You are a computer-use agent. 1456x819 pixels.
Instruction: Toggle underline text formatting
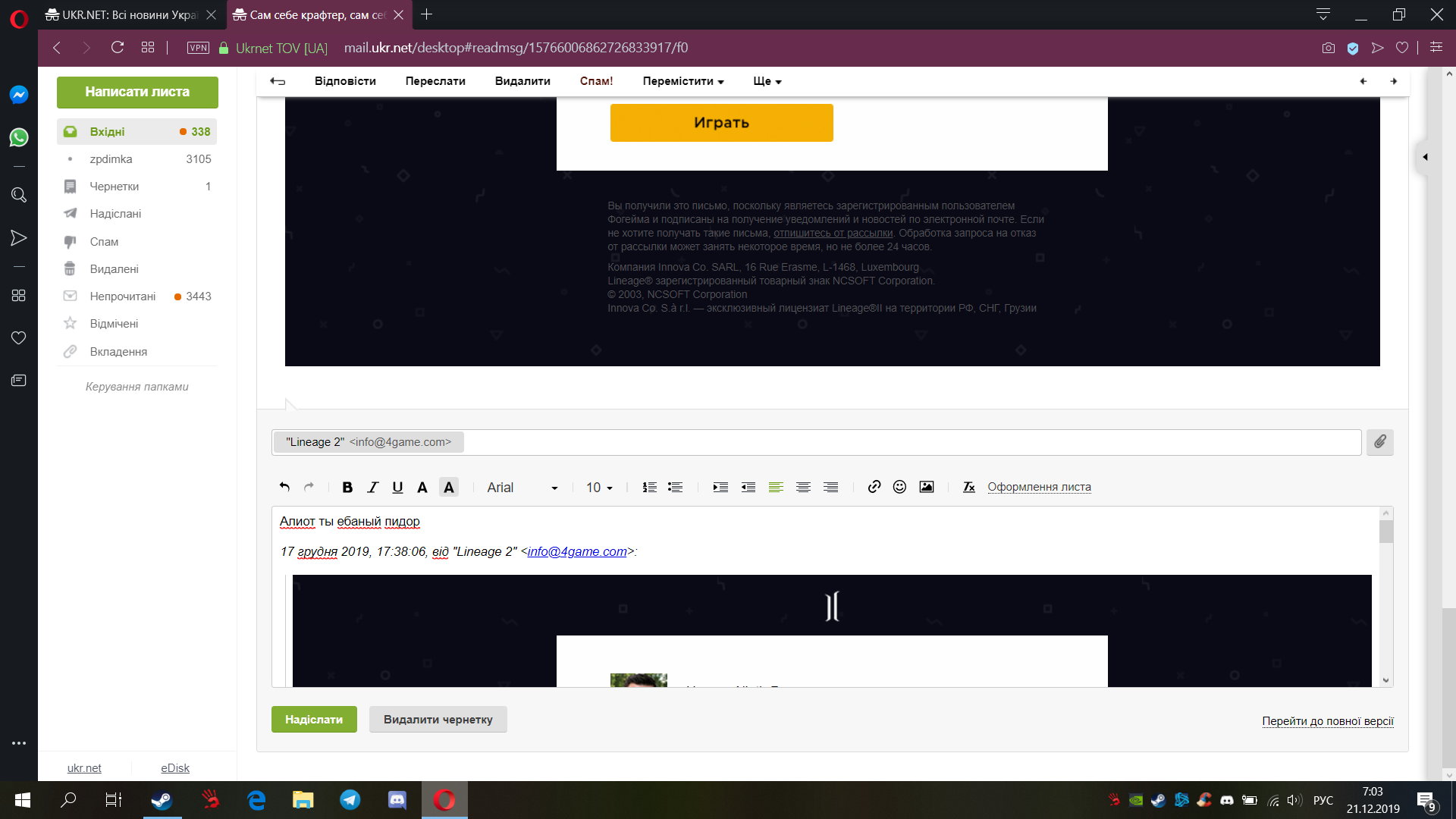point(397,487)
